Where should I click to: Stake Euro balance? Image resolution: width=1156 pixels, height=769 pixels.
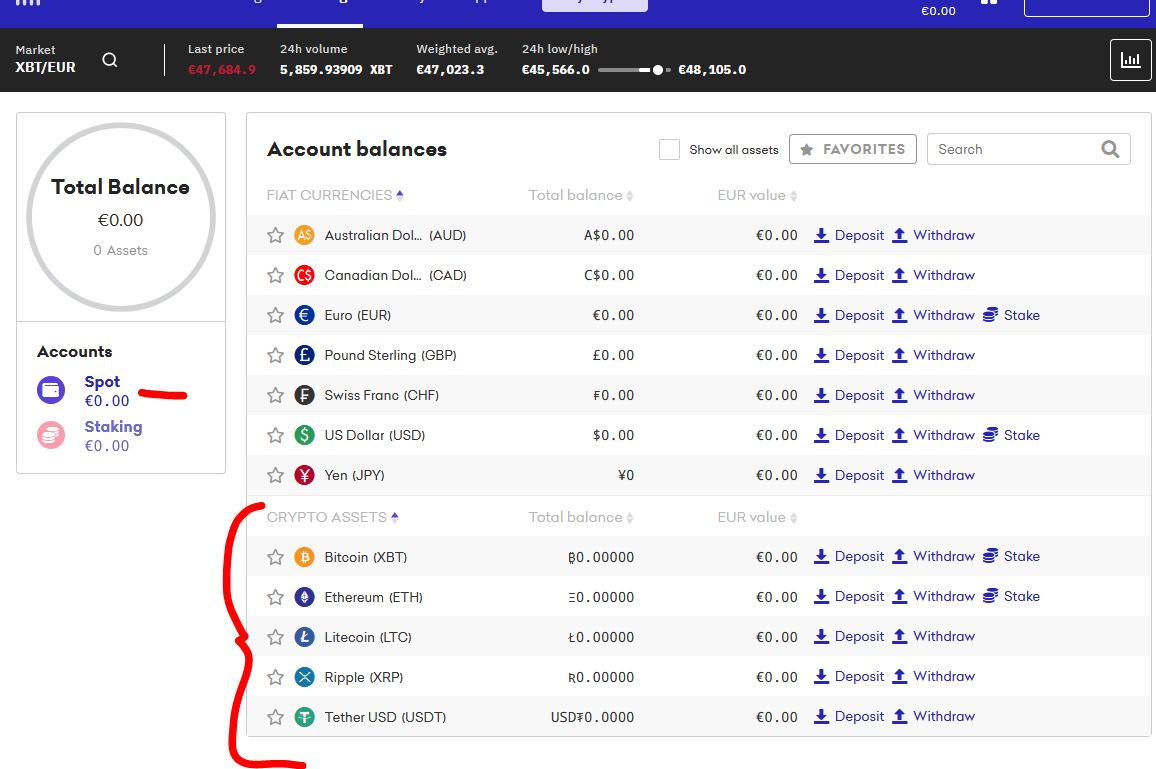1012,315
